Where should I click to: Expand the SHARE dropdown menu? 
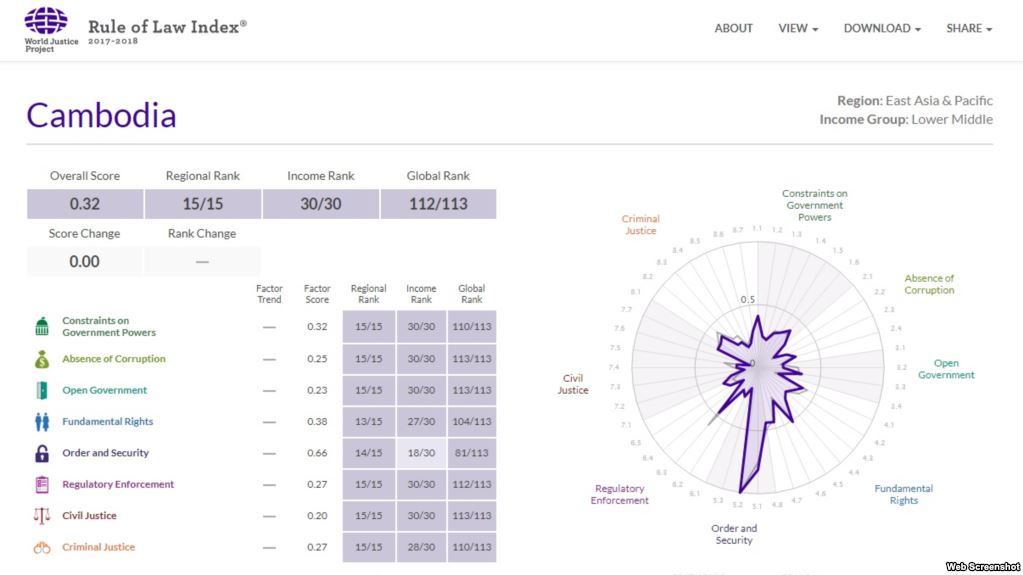coord(969,28)
